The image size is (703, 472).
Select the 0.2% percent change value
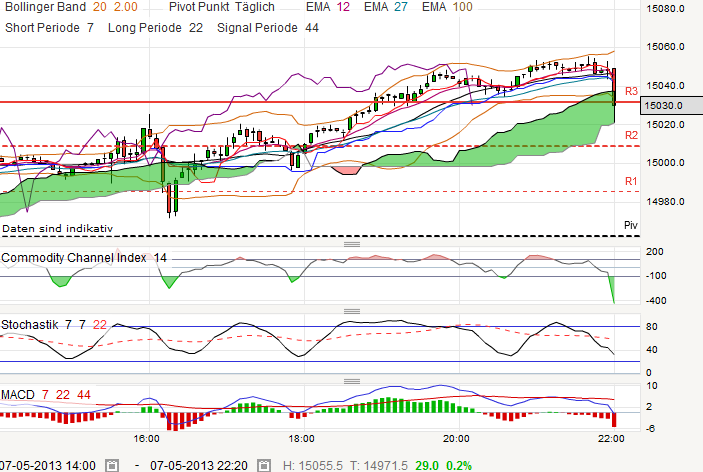coord(459,466)
